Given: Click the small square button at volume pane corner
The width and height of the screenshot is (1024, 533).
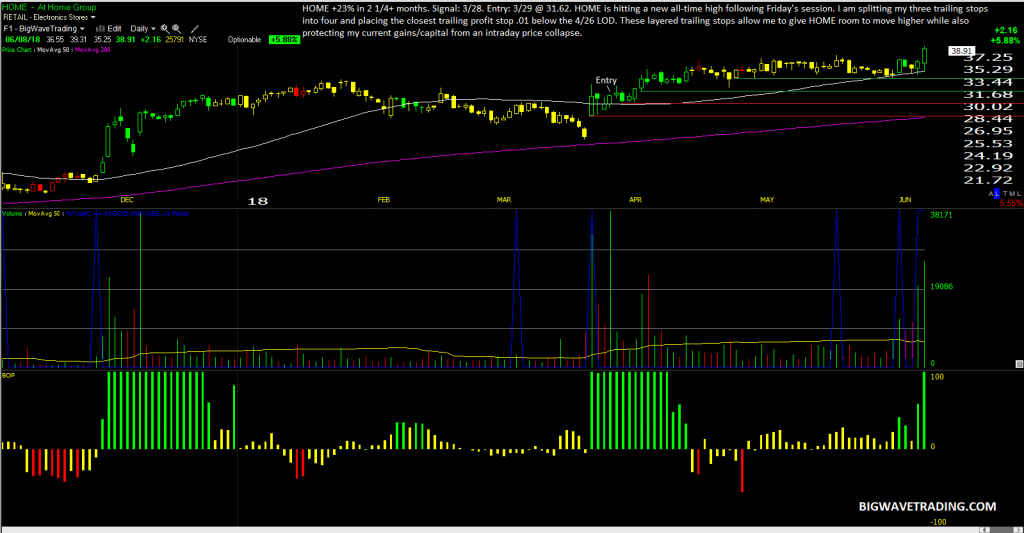Looking at the screenshot, I should point(1019,364).
